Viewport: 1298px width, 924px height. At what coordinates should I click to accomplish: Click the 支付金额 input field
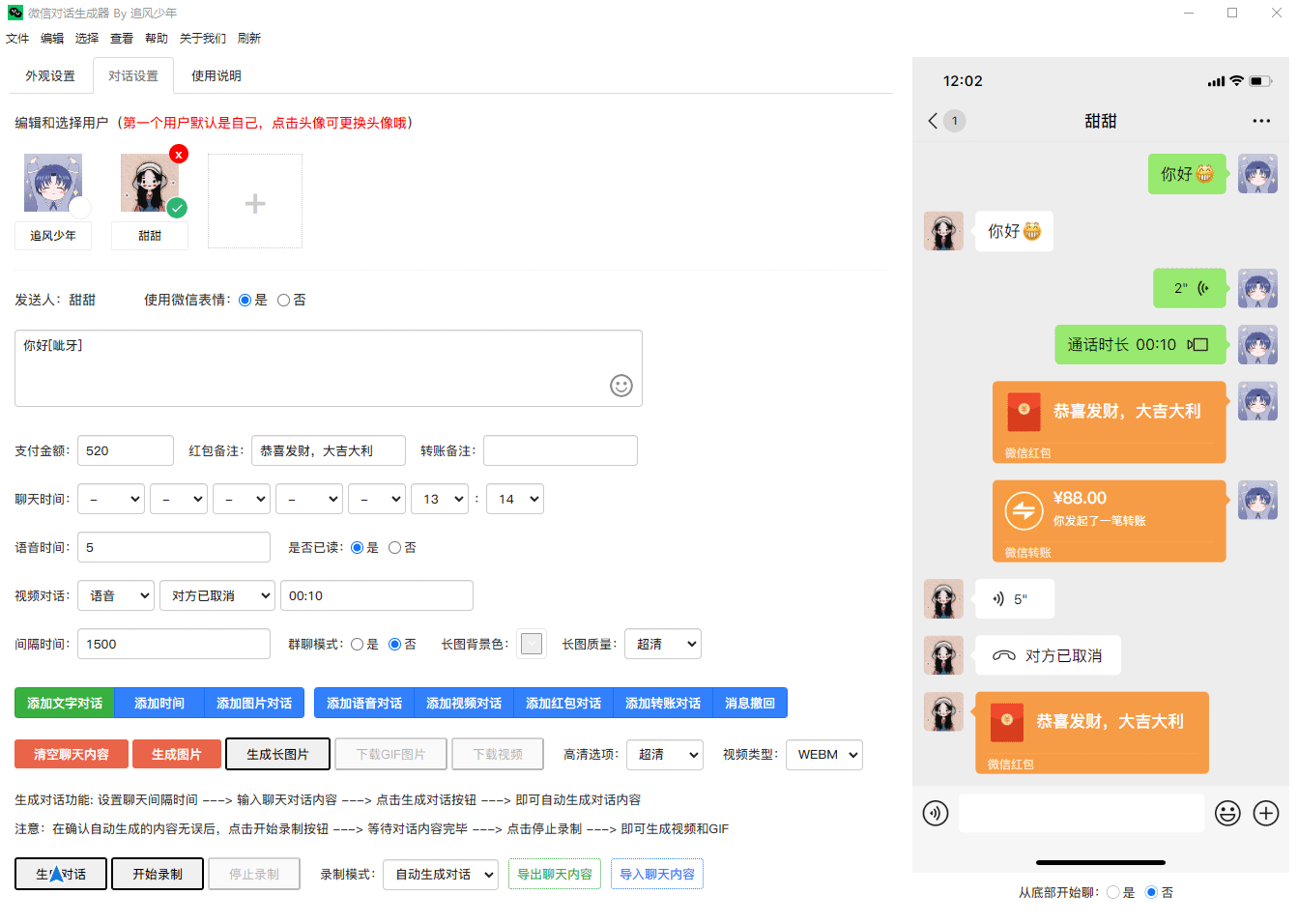(x=125, y=449)
